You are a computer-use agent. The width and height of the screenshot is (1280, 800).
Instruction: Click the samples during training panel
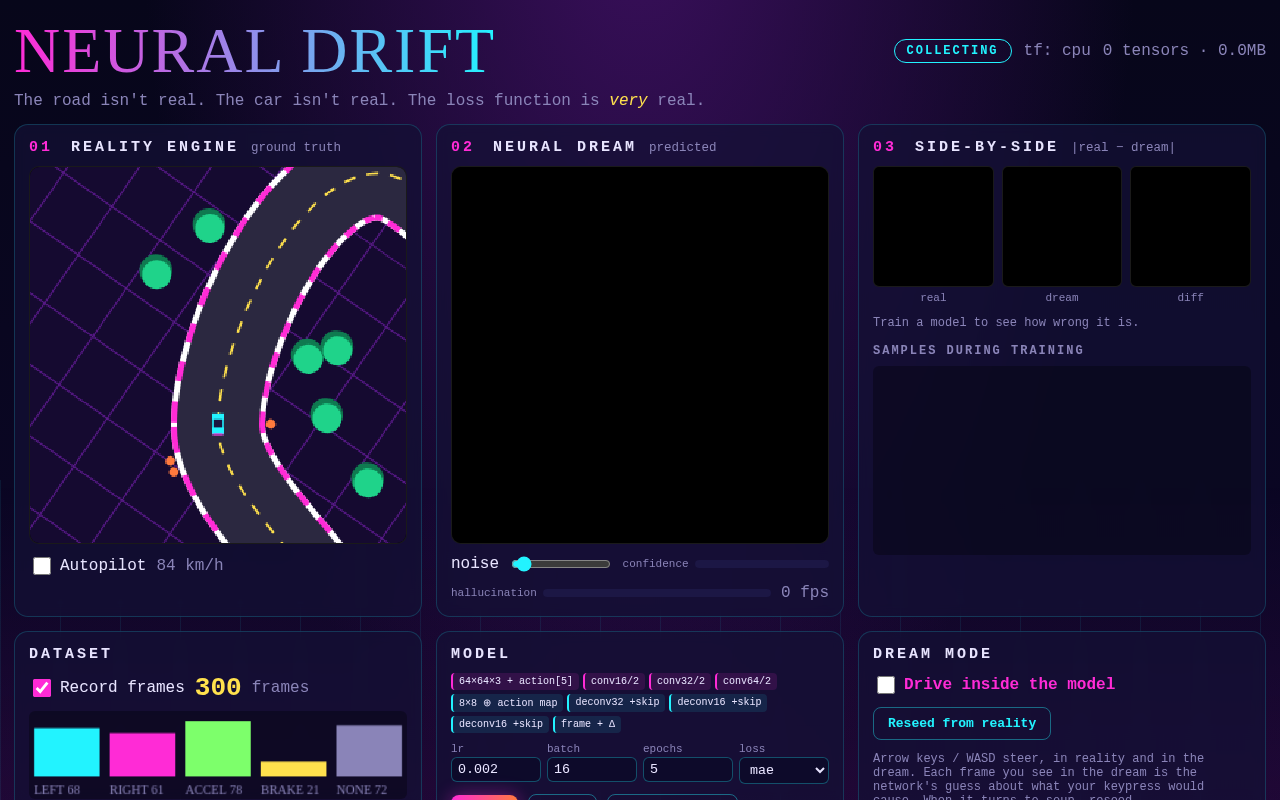pos(1062,460)
